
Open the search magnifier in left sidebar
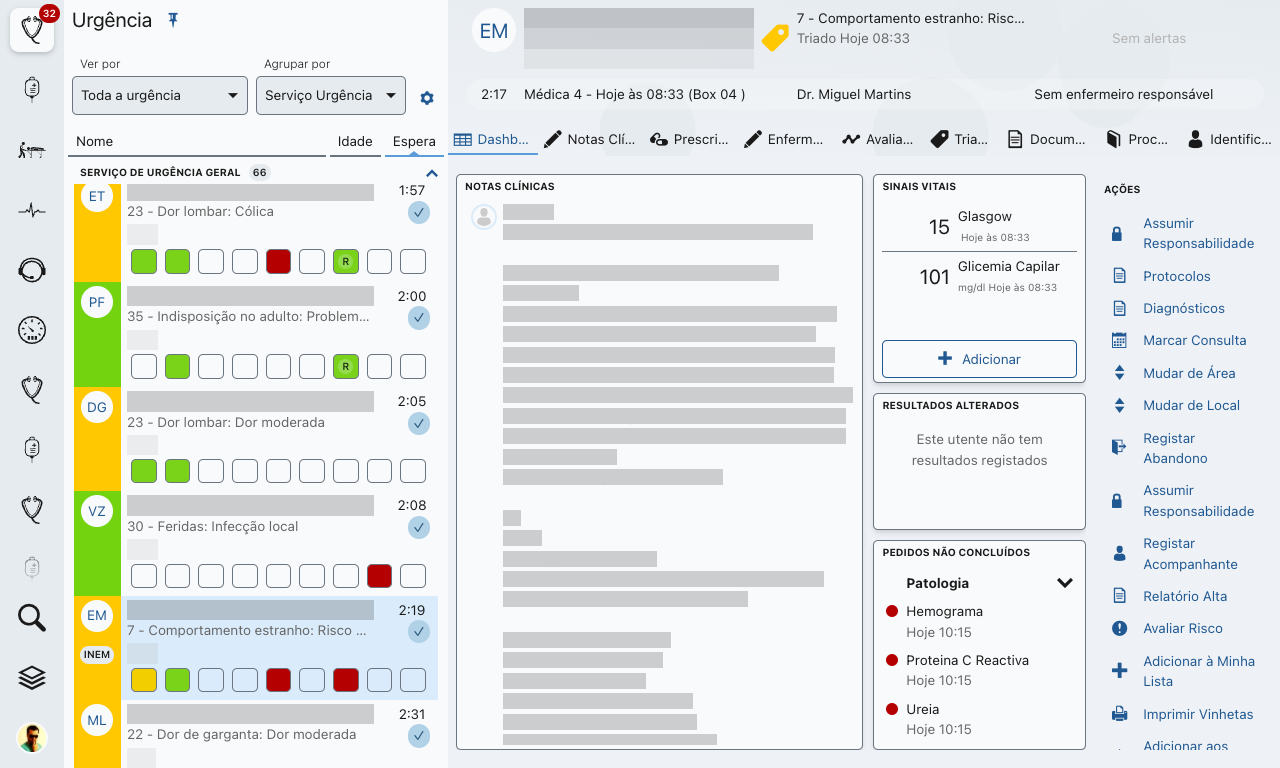coord(32,618)
